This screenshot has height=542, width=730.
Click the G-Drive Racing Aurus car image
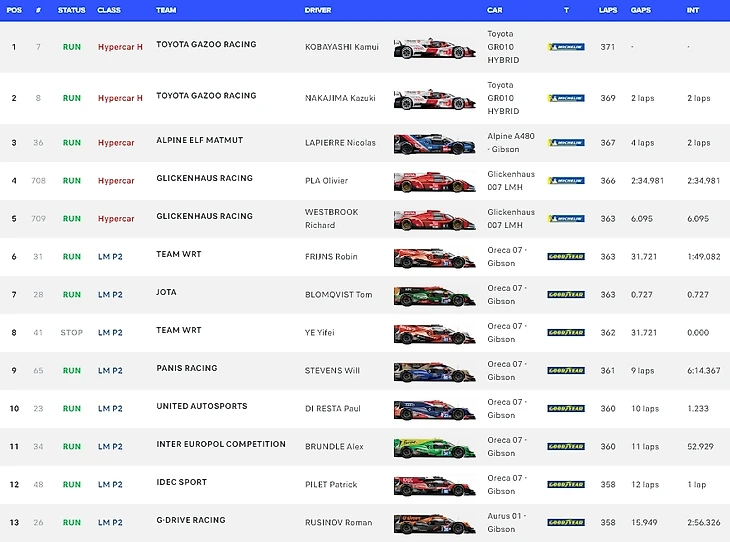tap(434, 523)
